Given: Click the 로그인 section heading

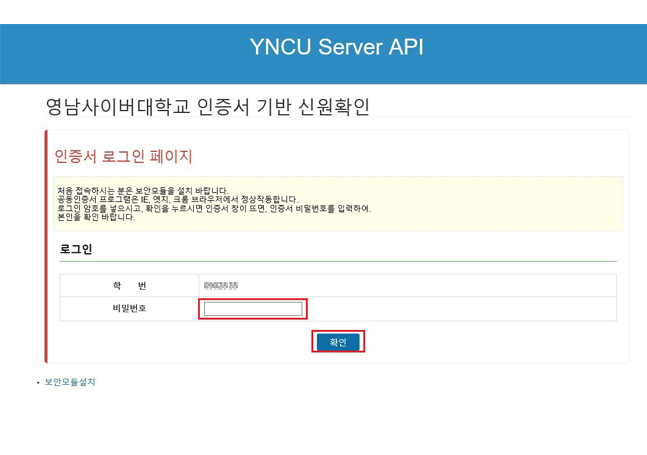Looking at the screenshot, I should point(76,249).
